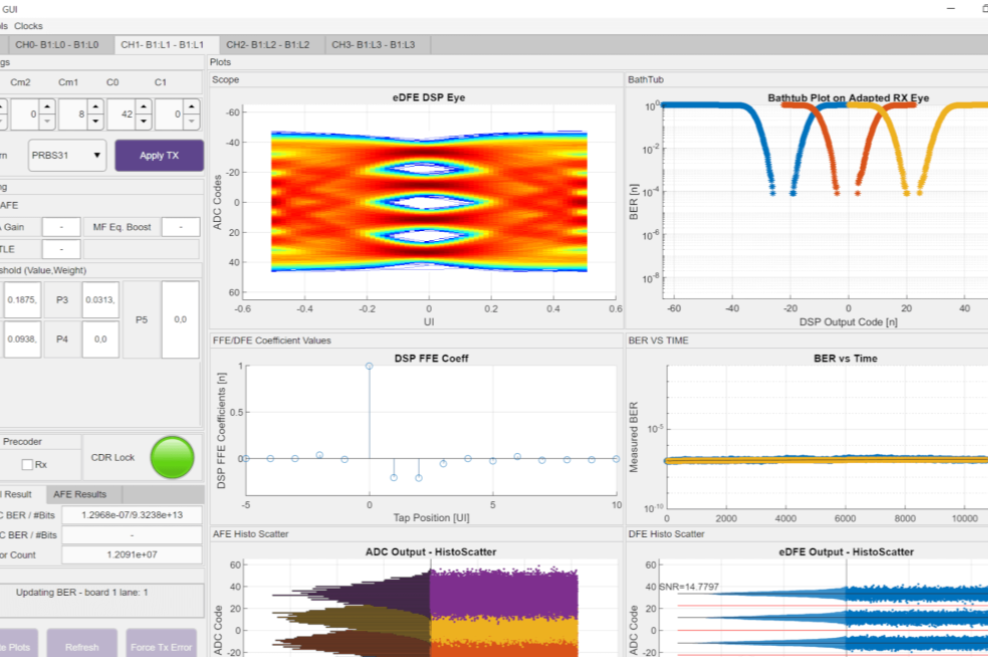The height and width of the screenshot is (657, 988).
Task: Lower the C1 tap value
Action: (192, 122)
